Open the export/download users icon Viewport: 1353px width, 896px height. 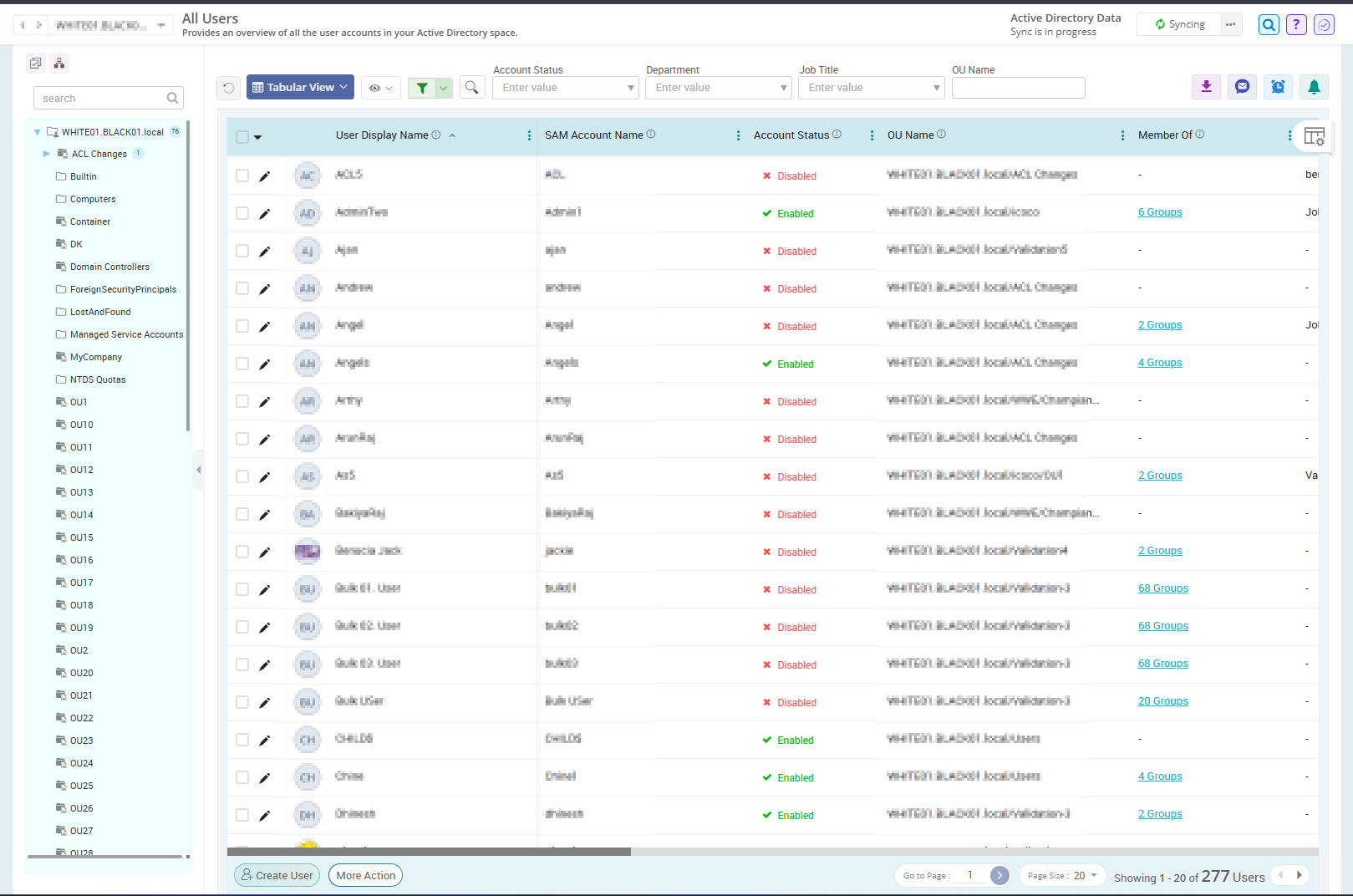click(1206, 86)
